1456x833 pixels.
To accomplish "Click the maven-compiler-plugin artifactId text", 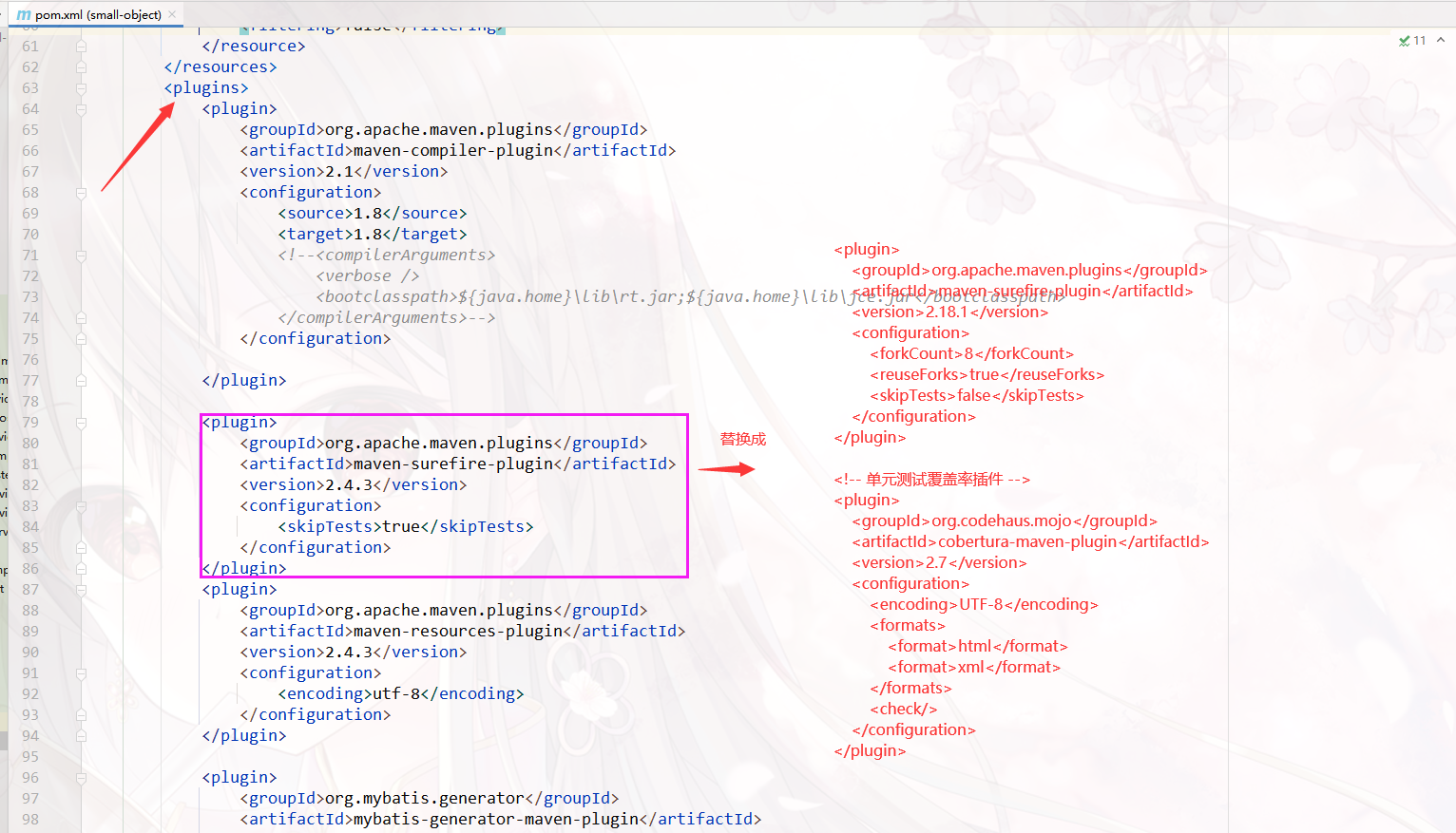I will (x=453, y=150).
